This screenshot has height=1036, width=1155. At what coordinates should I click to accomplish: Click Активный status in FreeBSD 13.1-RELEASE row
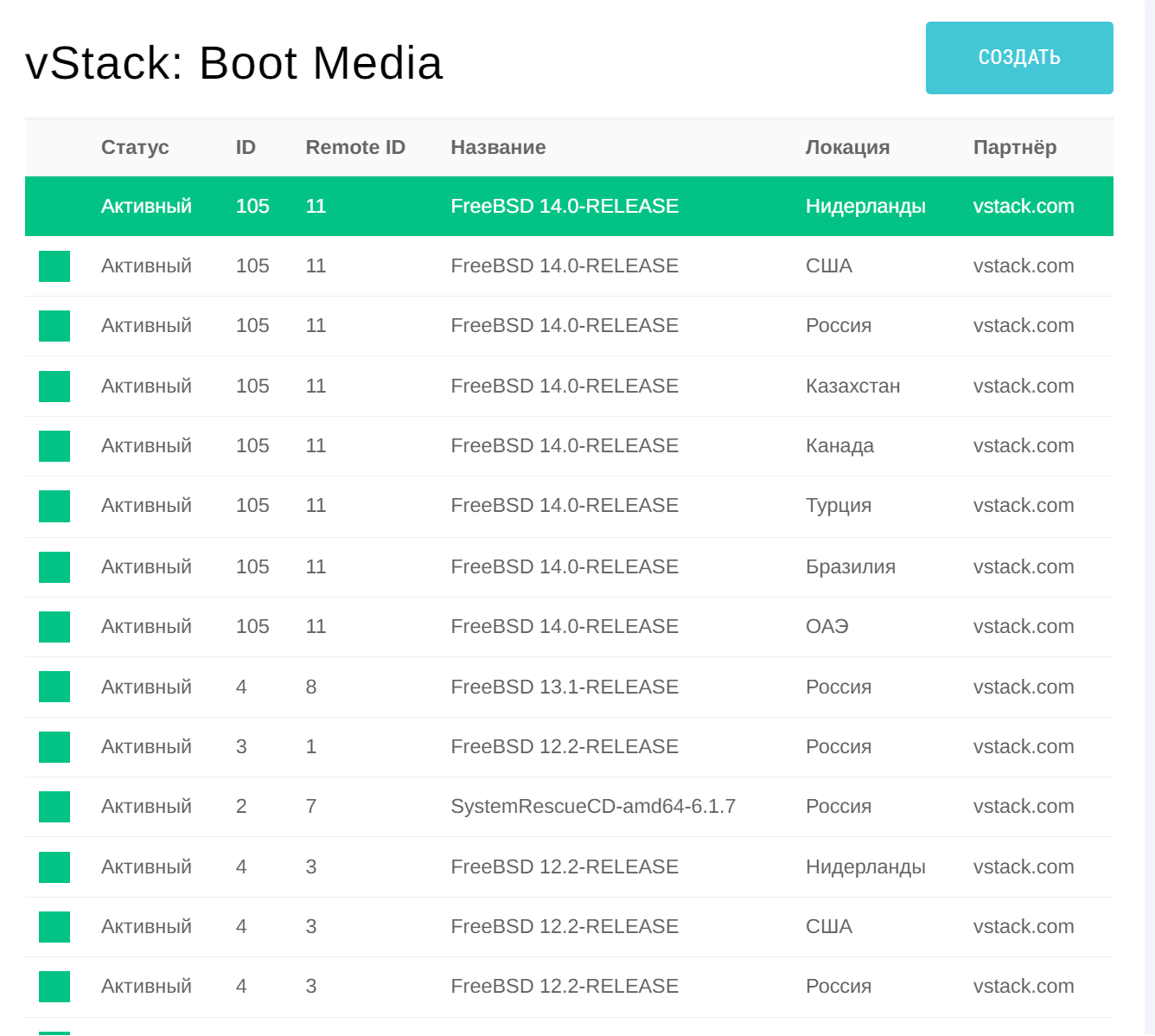click(146, 687)
